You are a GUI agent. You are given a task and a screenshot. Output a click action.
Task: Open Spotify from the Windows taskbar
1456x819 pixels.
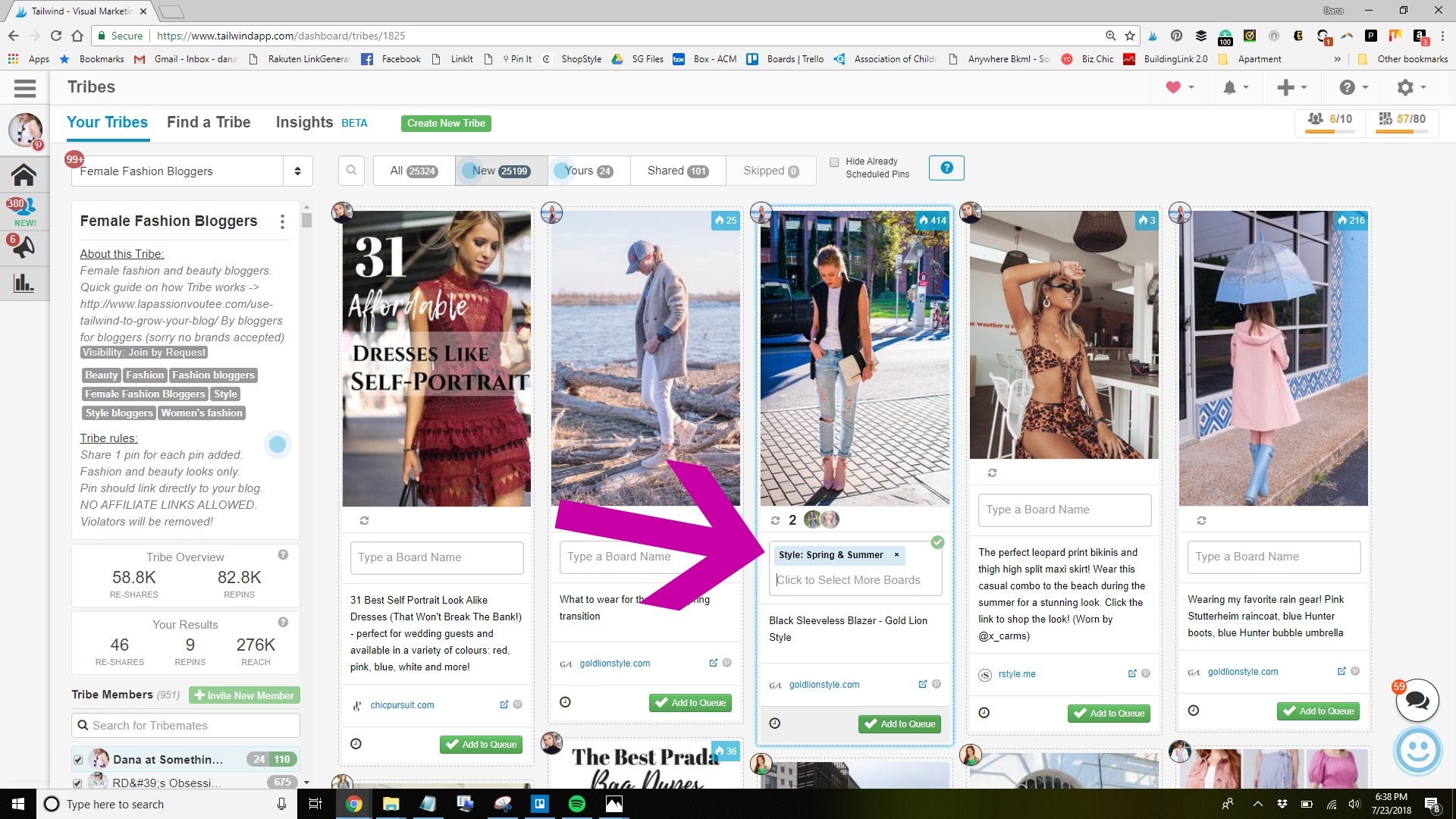[x=576, y=804]
